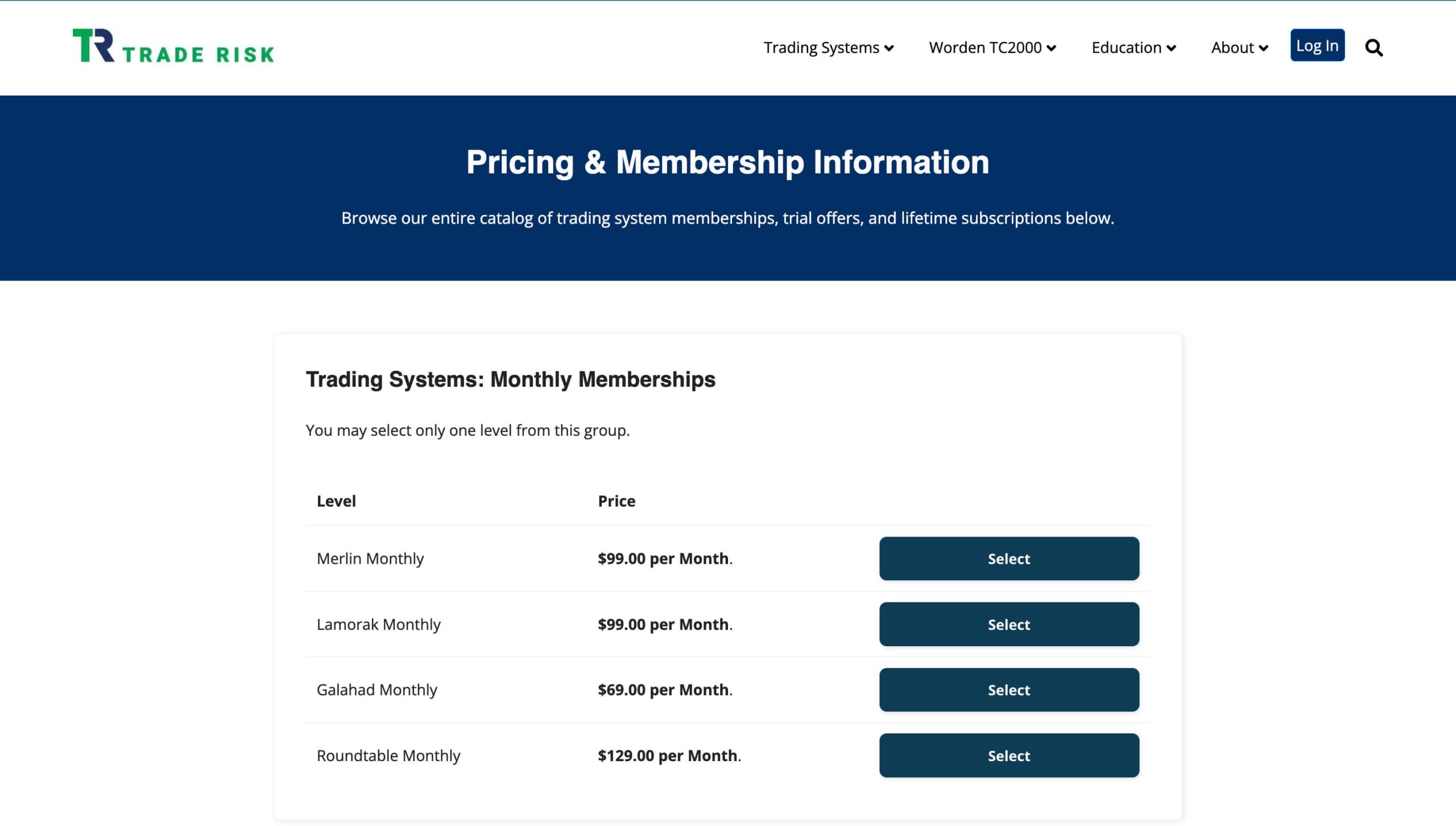The width and height of the screenshot is (1456, 826).
Task: Select the Galahad Monthly membership
Action: pos(1008,689)
